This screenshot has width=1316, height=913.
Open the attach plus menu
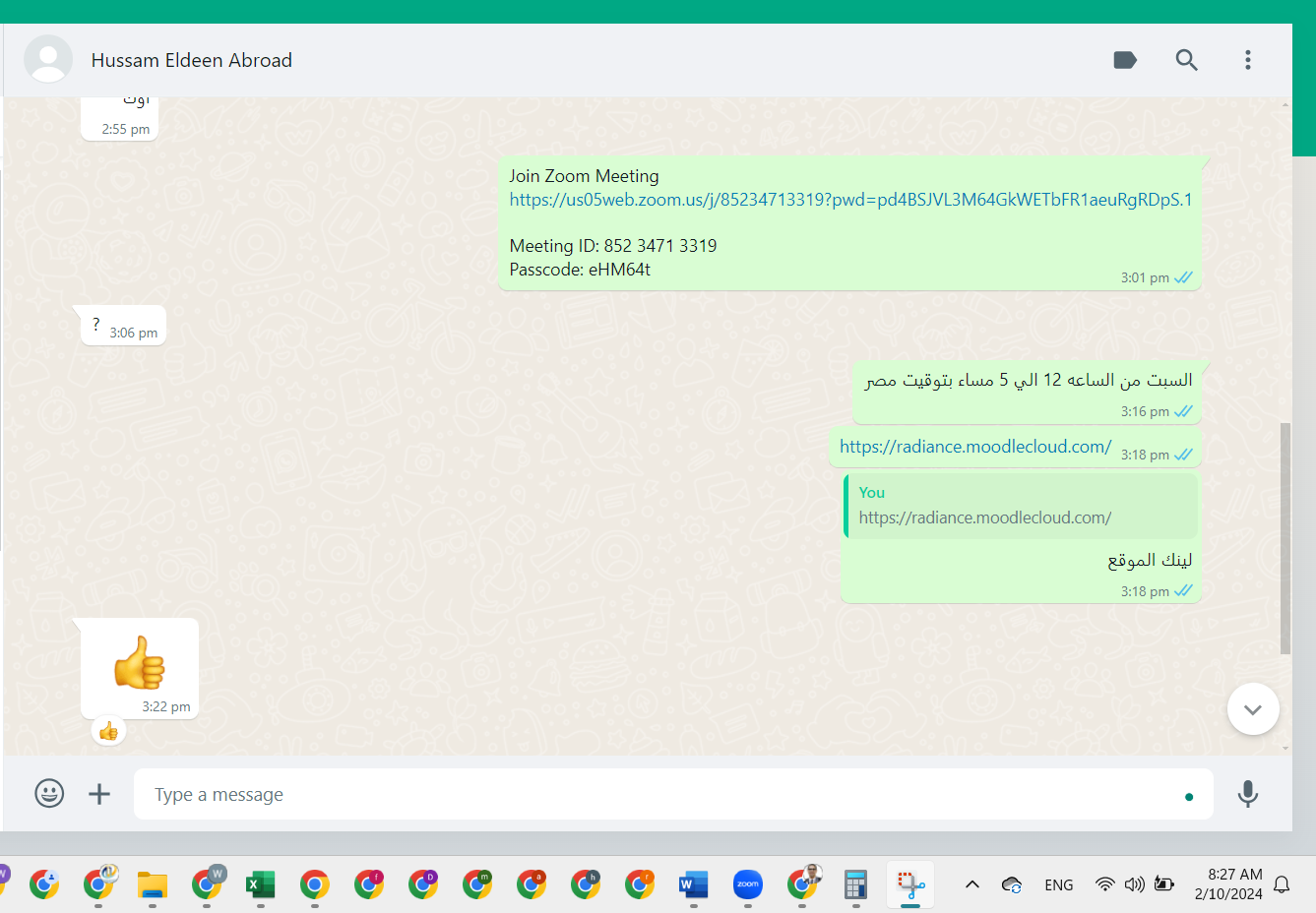pyautogui.click(x=99, y=793)
